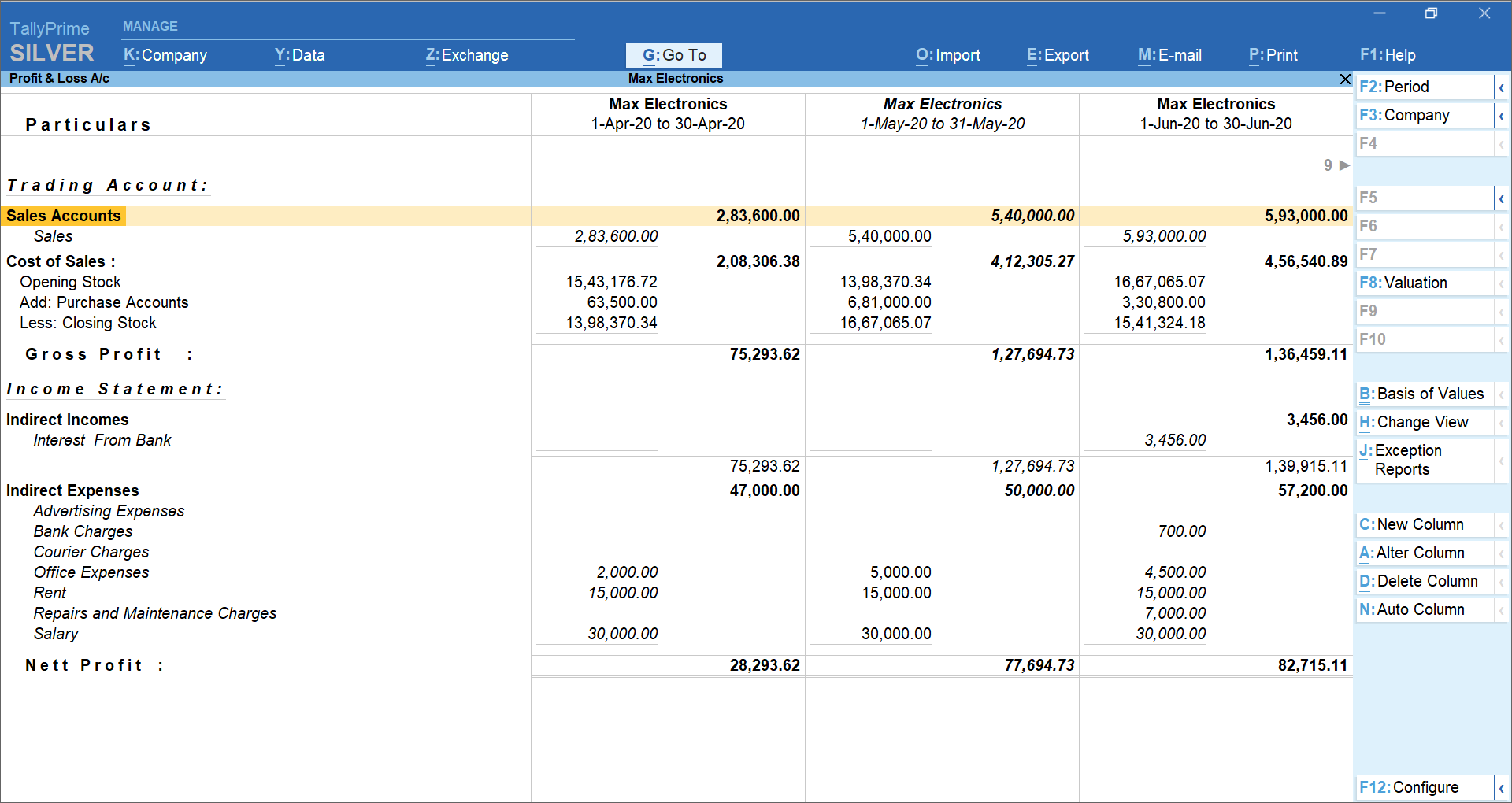The height and width of the screenshot is (803, 1512).
Task: Click the chevron next to C: New Column
Action: [1503, 524]
